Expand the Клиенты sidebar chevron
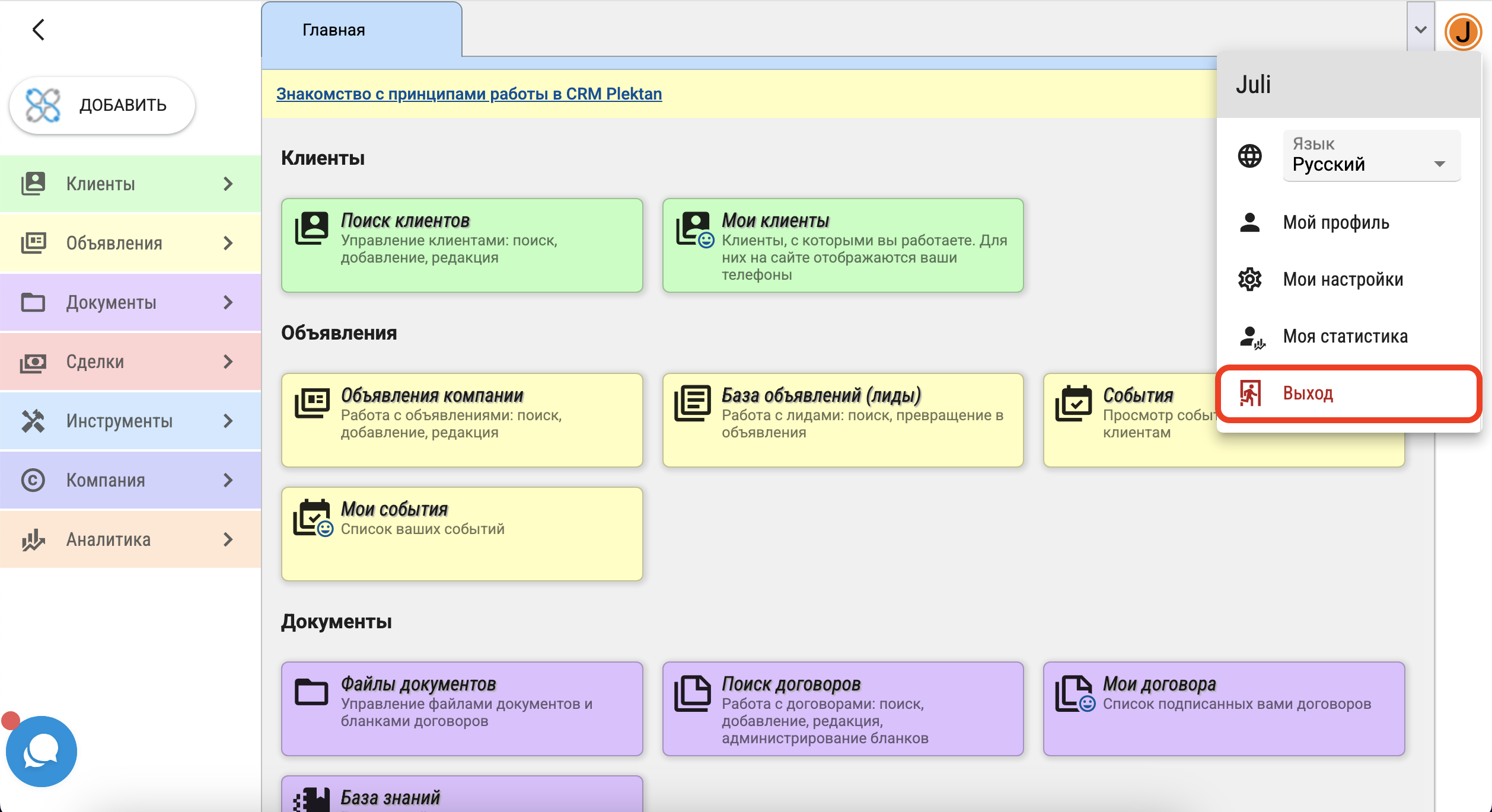Viewport: 1492px width, 812px height. (x=228, y=184)
